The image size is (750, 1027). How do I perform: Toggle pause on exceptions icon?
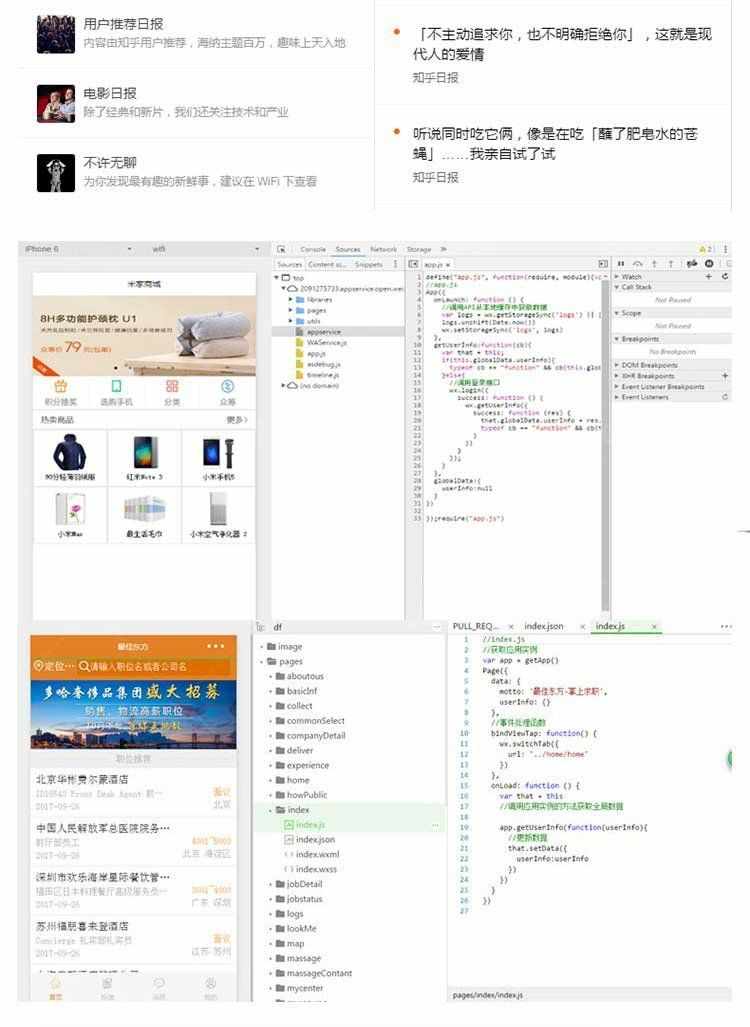click(709, 263)
